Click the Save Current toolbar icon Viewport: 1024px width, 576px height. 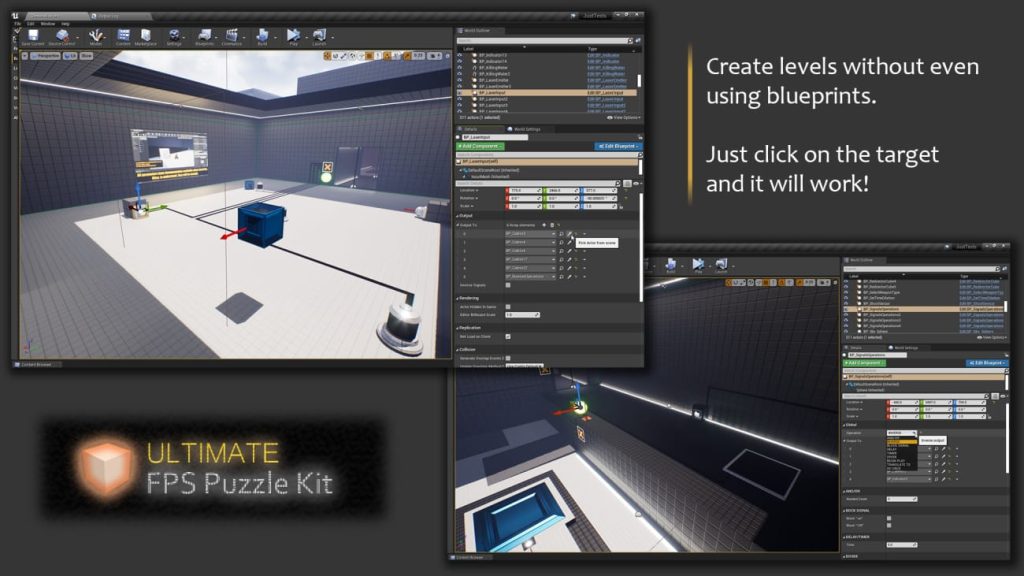tap(32, 37)
